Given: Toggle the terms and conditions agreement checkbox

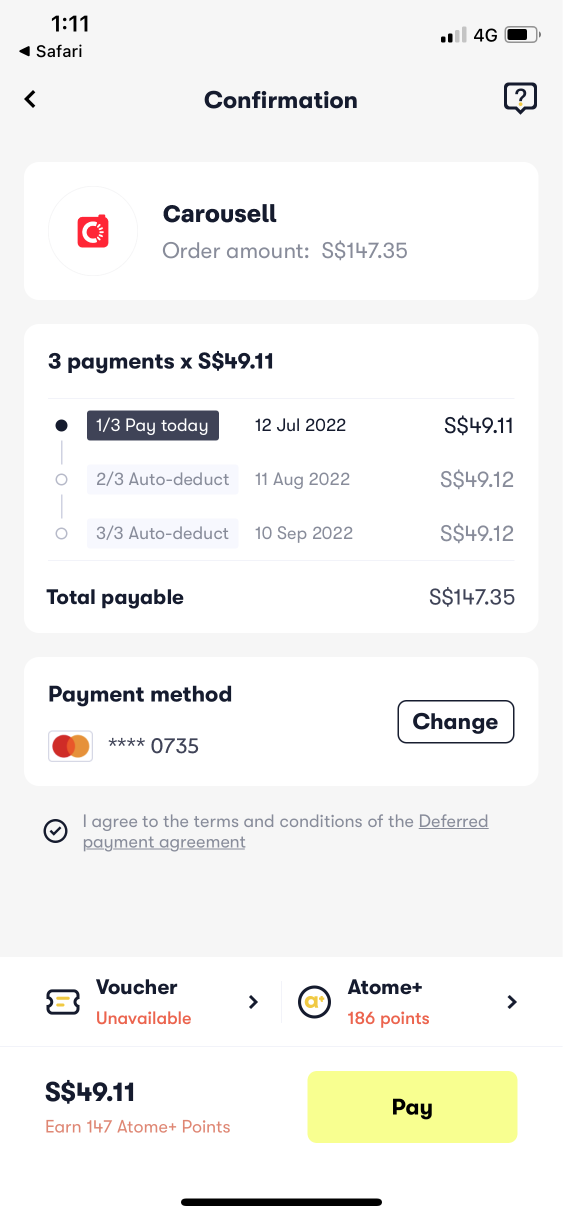Looking at the screenshot, I should pos(56,831).
